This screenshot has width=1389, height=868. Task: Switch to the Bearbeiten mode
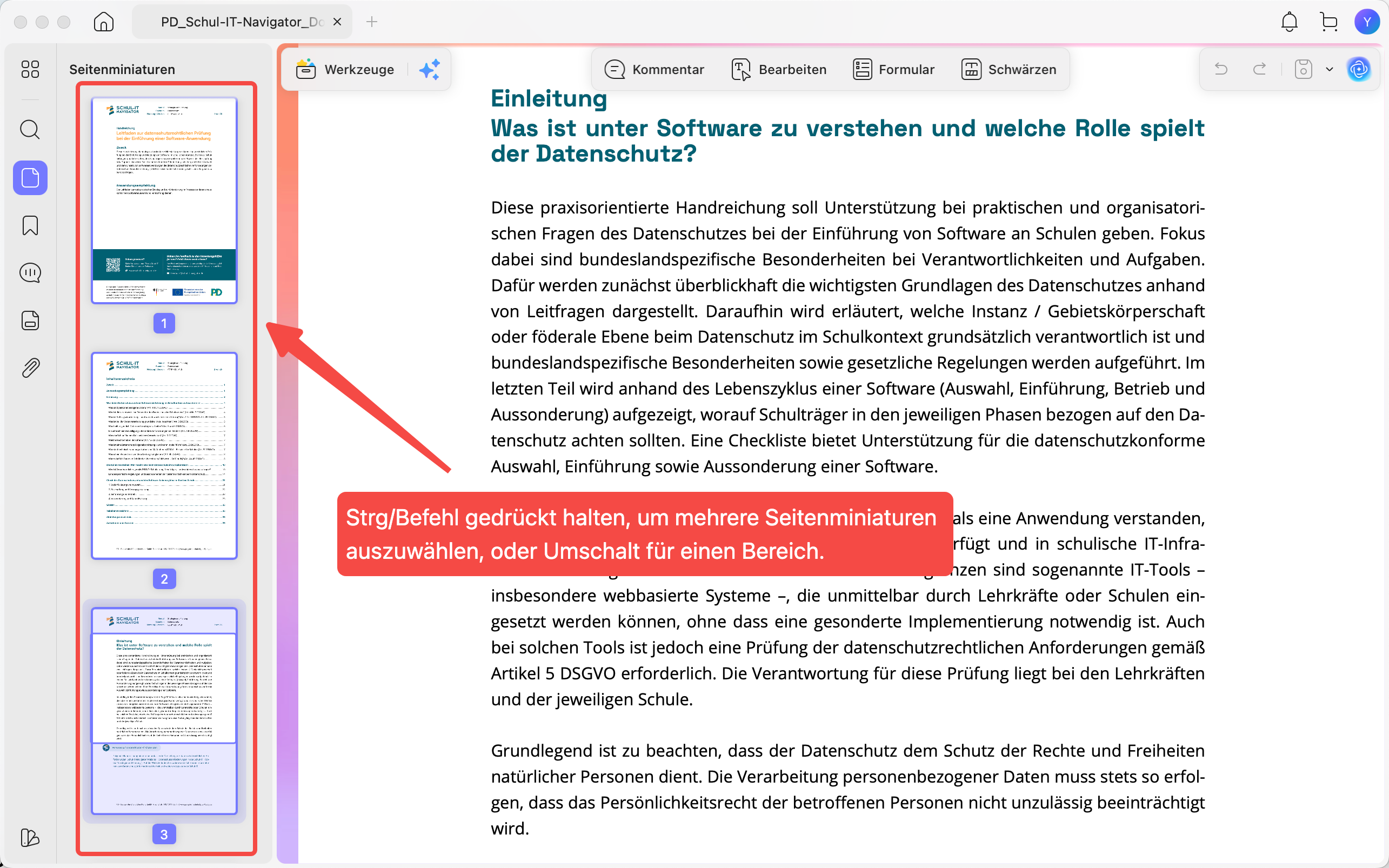[x=779, y=70]
